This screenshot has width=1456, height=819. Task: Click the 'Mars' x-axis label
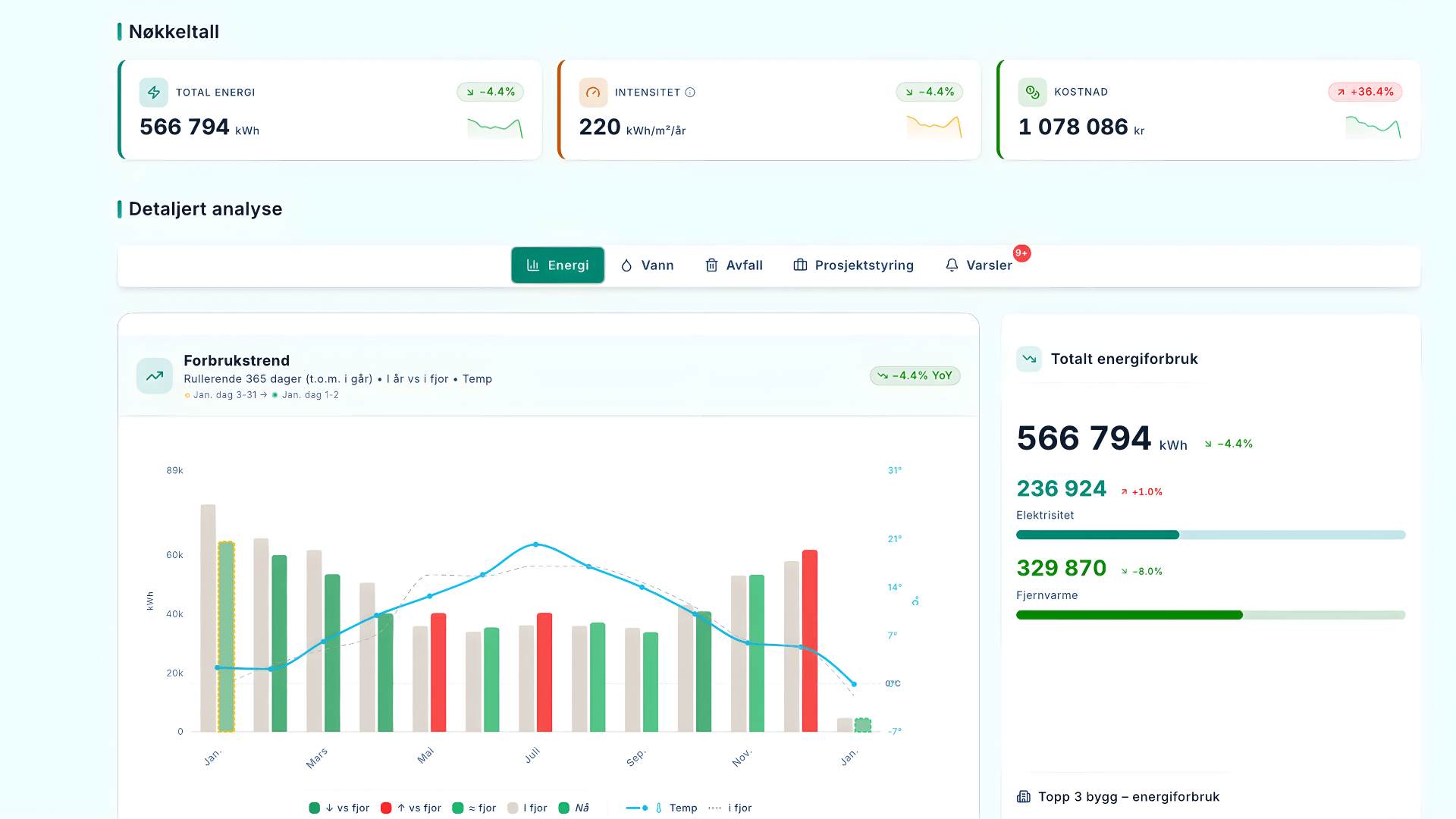(317, 758)
